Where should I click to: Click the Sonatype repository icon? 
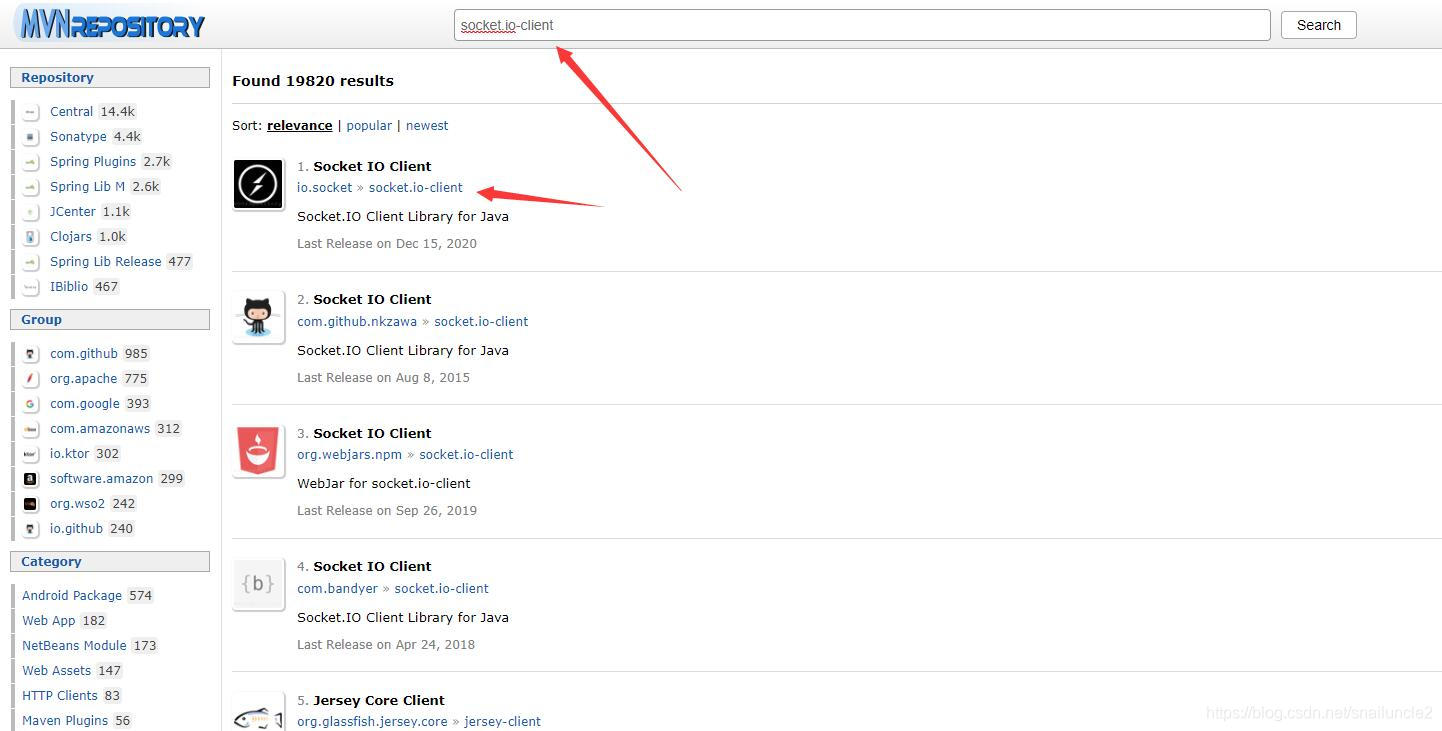pos(31,137)
